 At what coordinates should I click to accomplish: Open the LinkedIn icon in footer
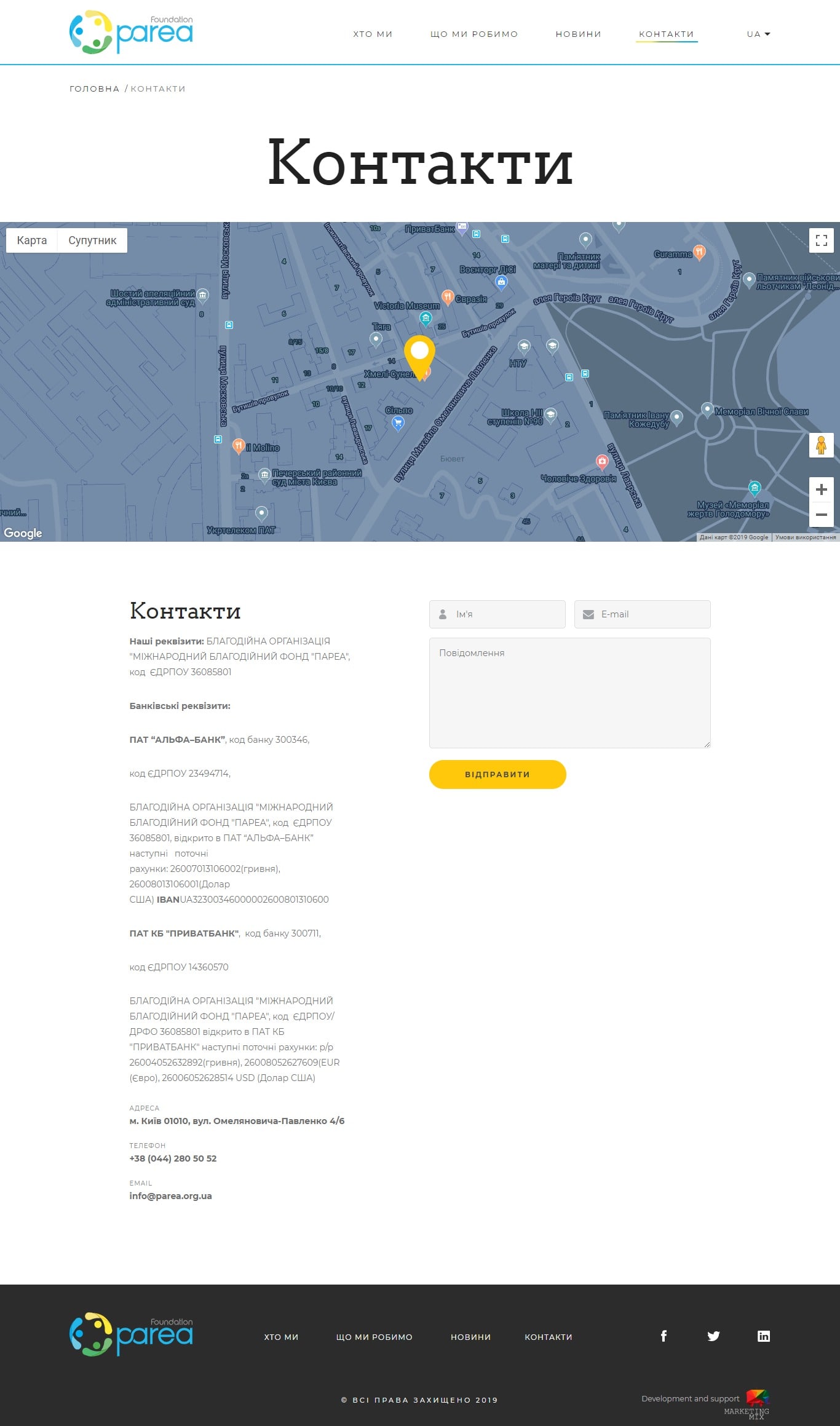coord(763,1336)
